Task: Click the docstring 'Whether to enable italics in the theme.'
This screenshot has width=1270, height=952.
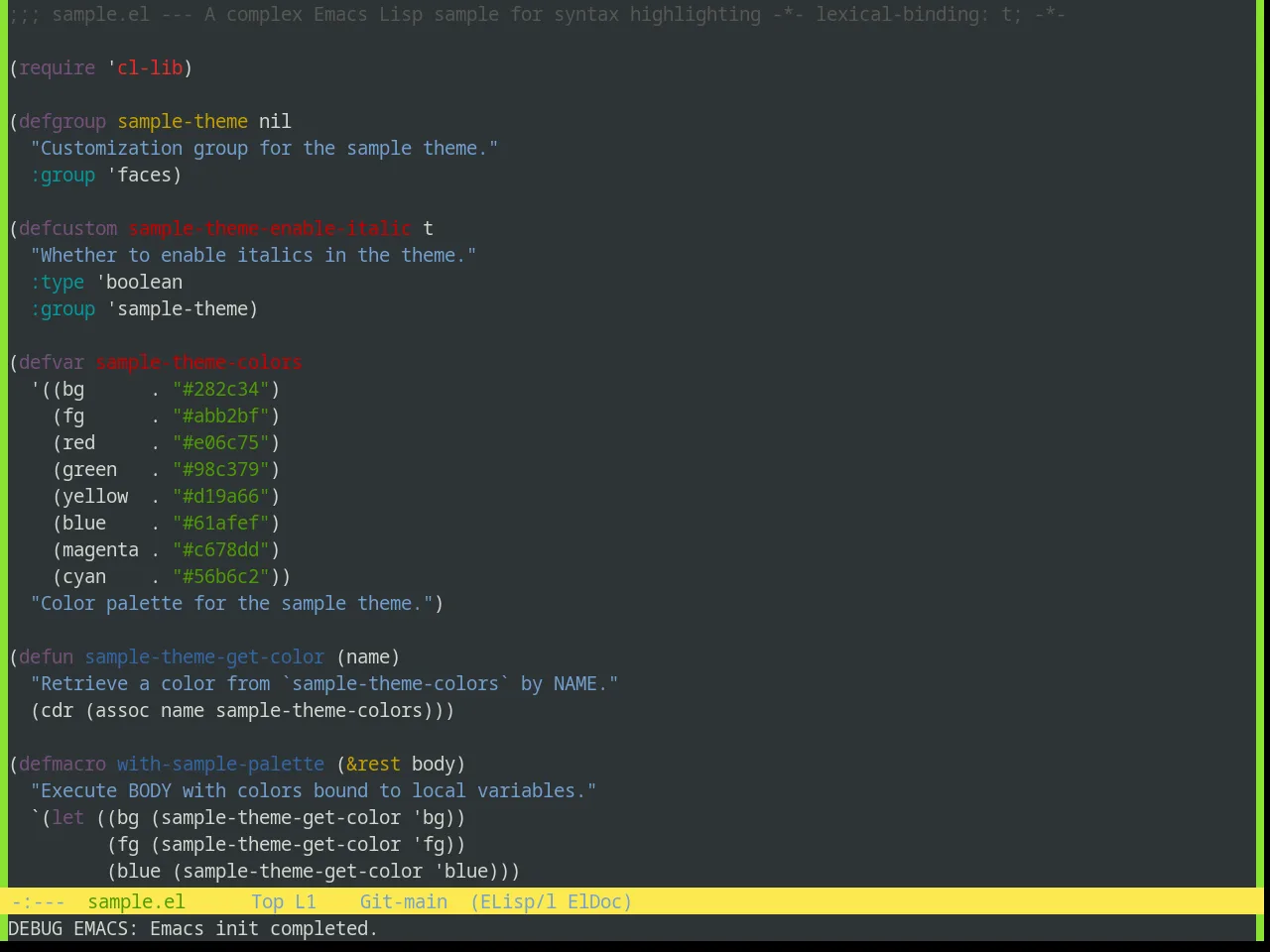Action: pos(253,255)
